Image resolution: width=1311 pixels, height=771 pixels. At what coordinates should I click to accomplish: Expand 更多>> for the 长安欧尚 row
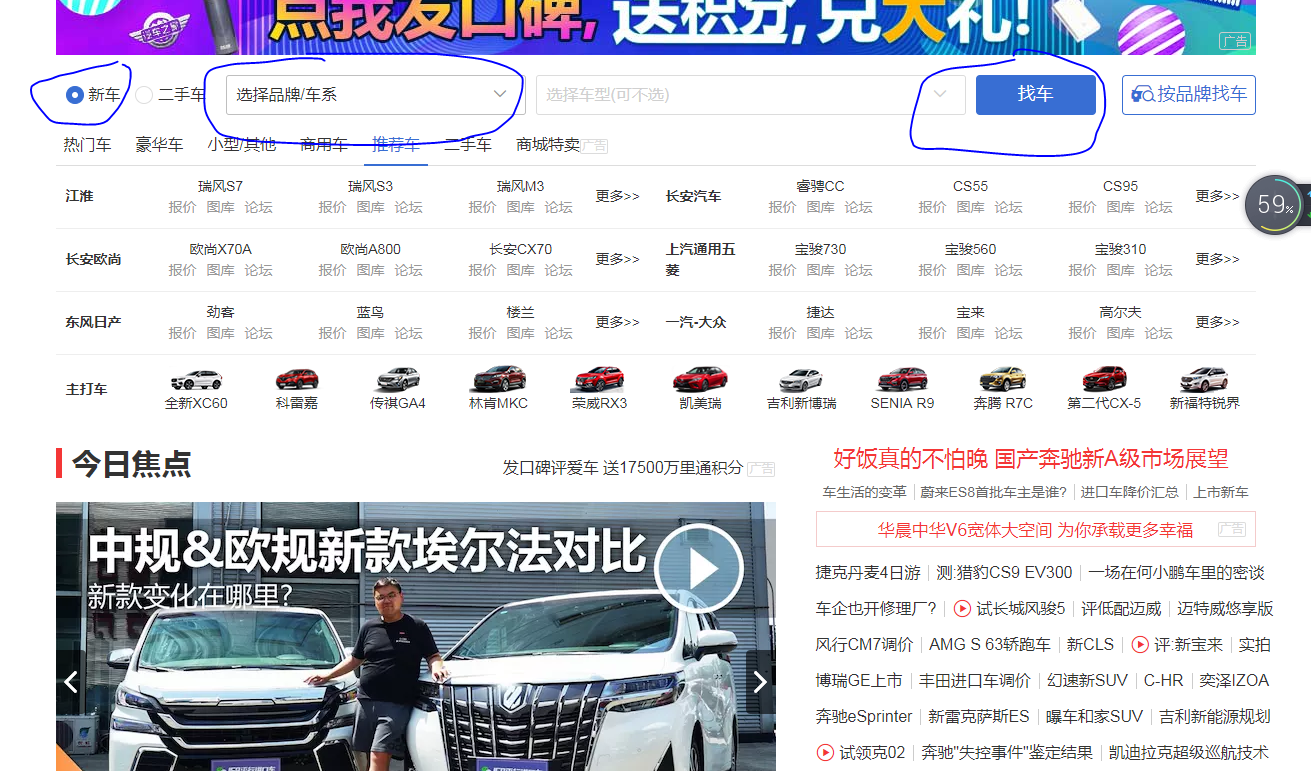(617, 259)
